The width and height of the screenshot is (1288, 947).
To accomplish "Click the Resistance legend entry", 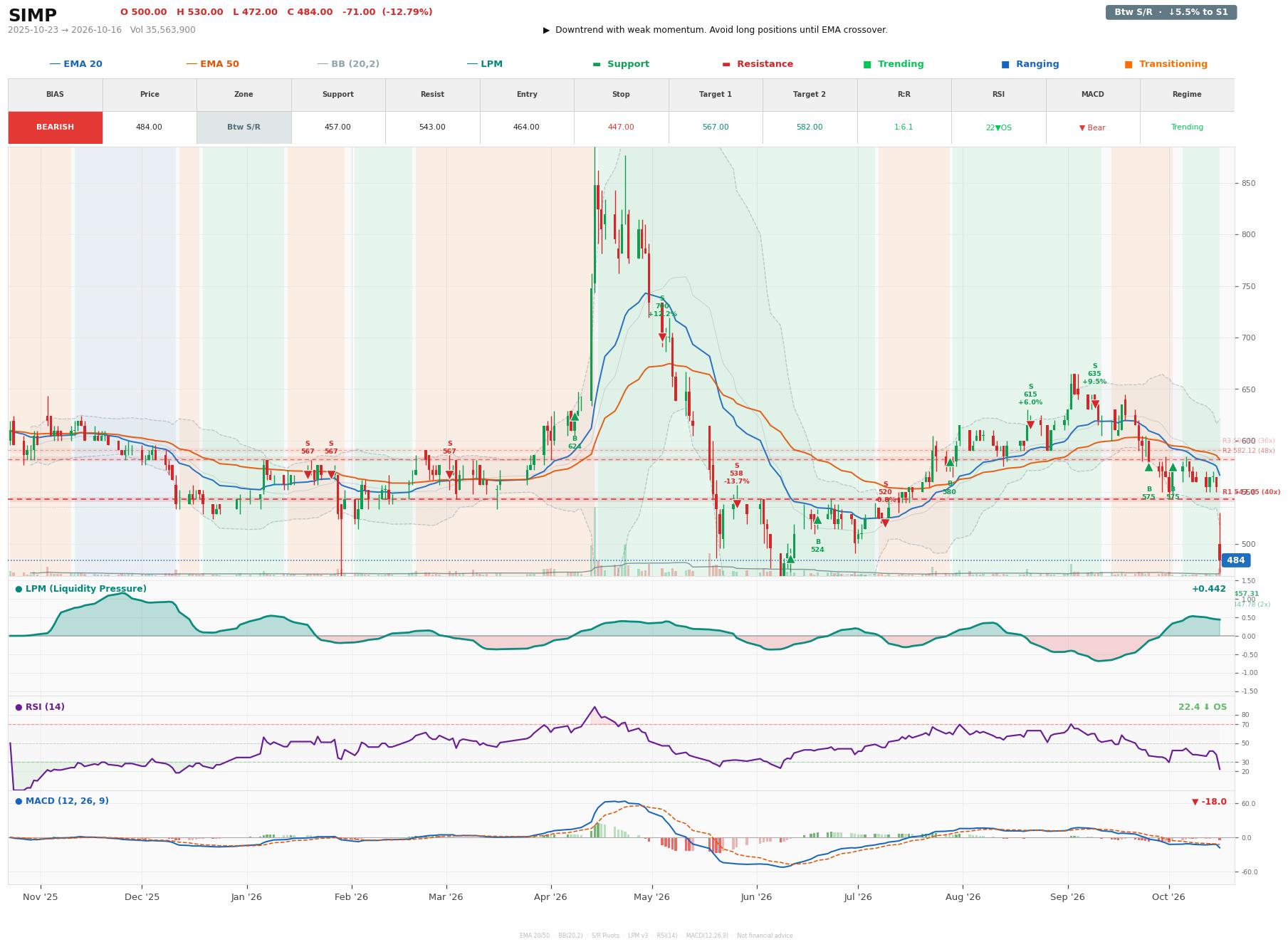I will [758, 64].
